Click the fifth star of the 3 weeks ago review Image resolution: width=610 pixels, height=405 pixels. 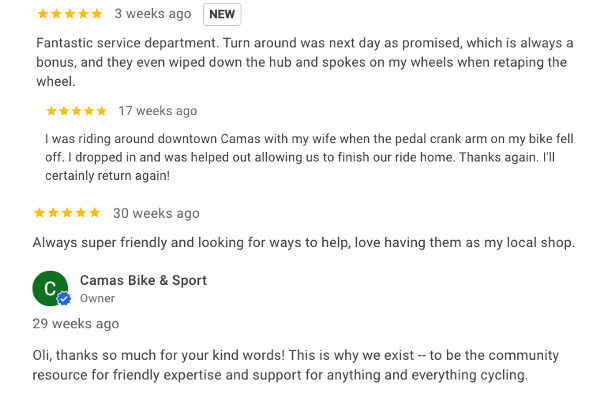(96, 14)
